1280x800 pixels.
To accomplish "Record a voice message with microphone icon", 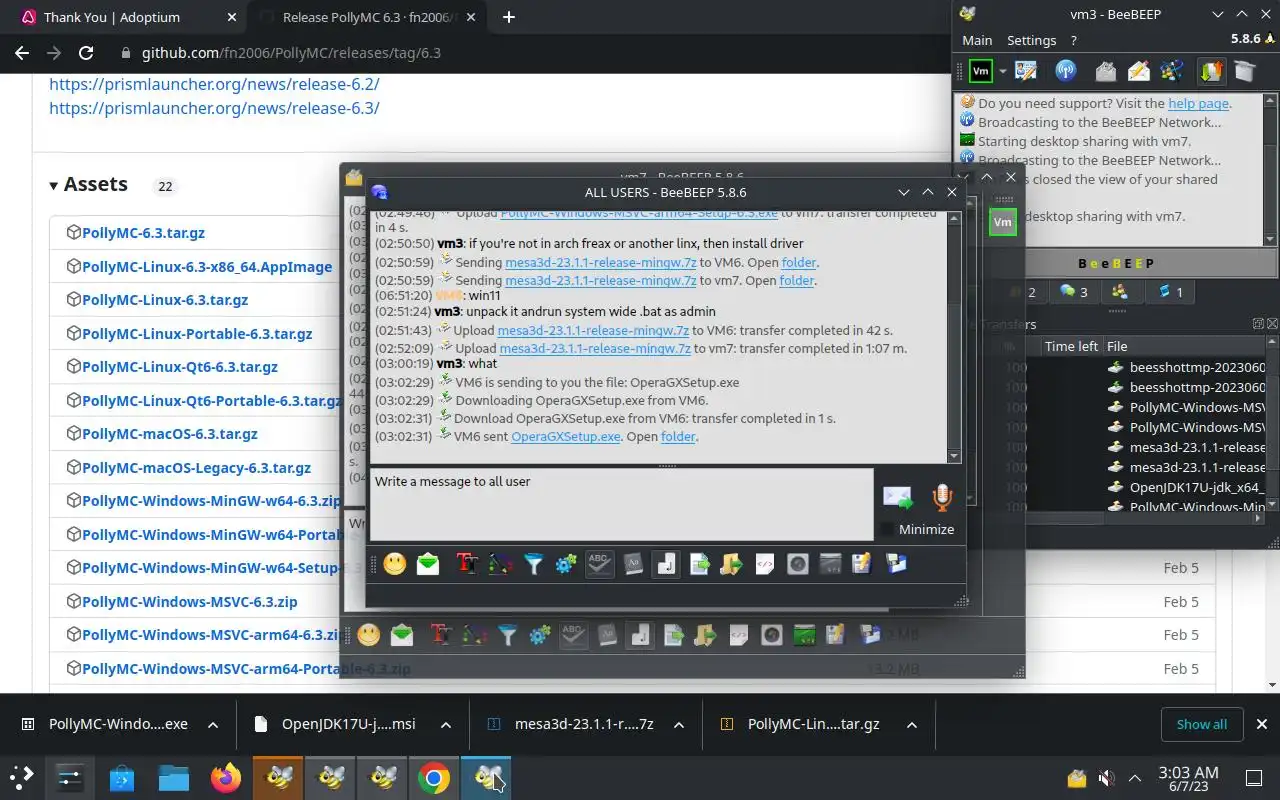I will point(941,497).
